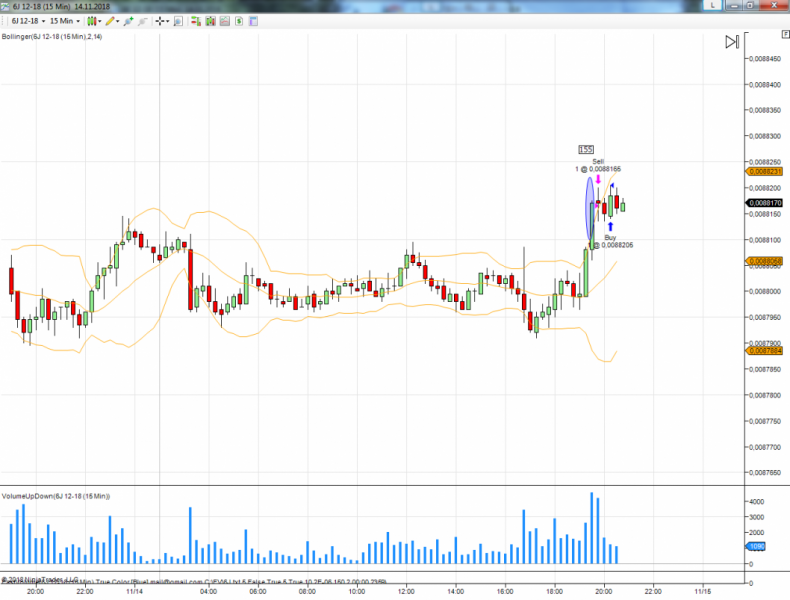Click the window title 6J 12-18 (15 Min)
This screenshot has width=790, height=600.
[x=41, y=6]
